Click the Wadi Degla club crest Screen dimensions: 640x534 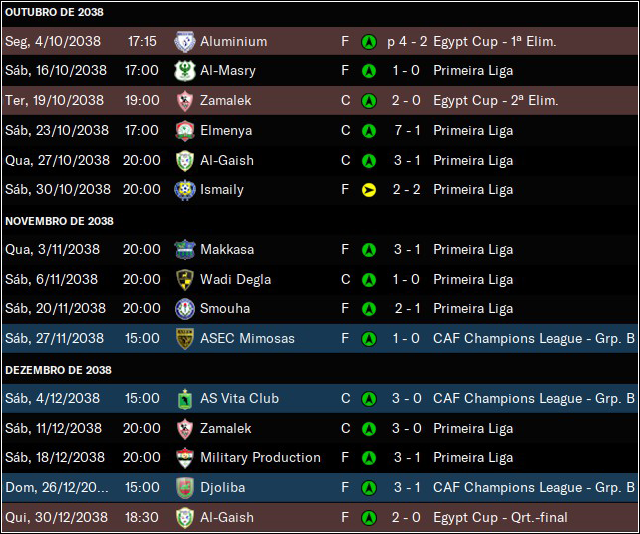coord(184,280)
